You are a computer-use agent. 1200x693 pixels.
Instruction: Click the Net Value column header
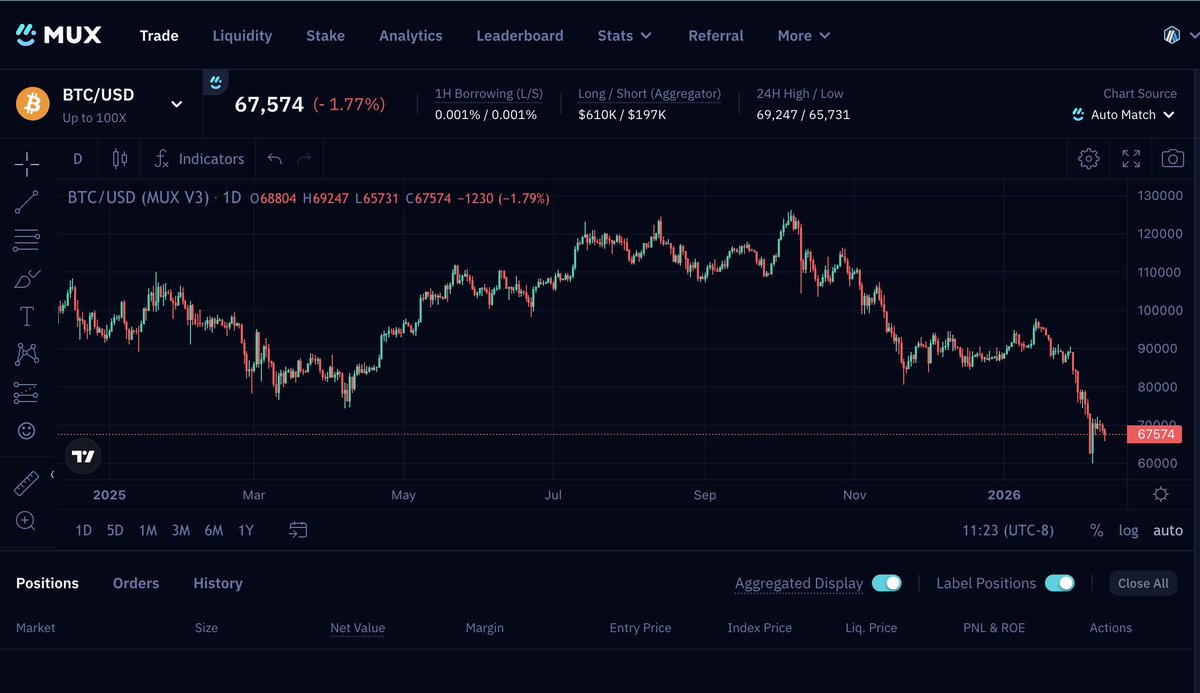point(358,628)
